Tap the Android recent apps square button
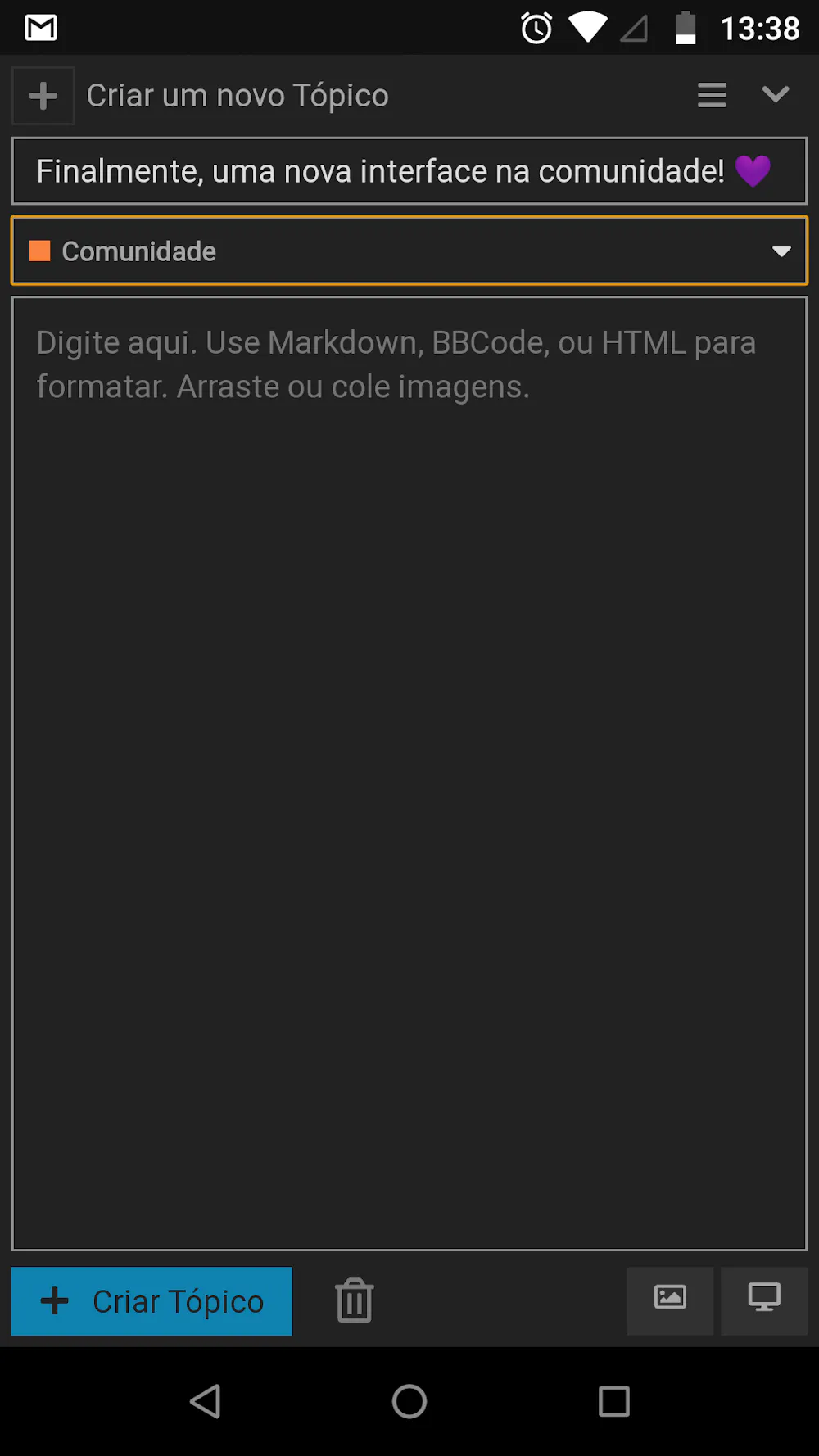This screenshot has width=819, height=1456. pos(614,1401)
